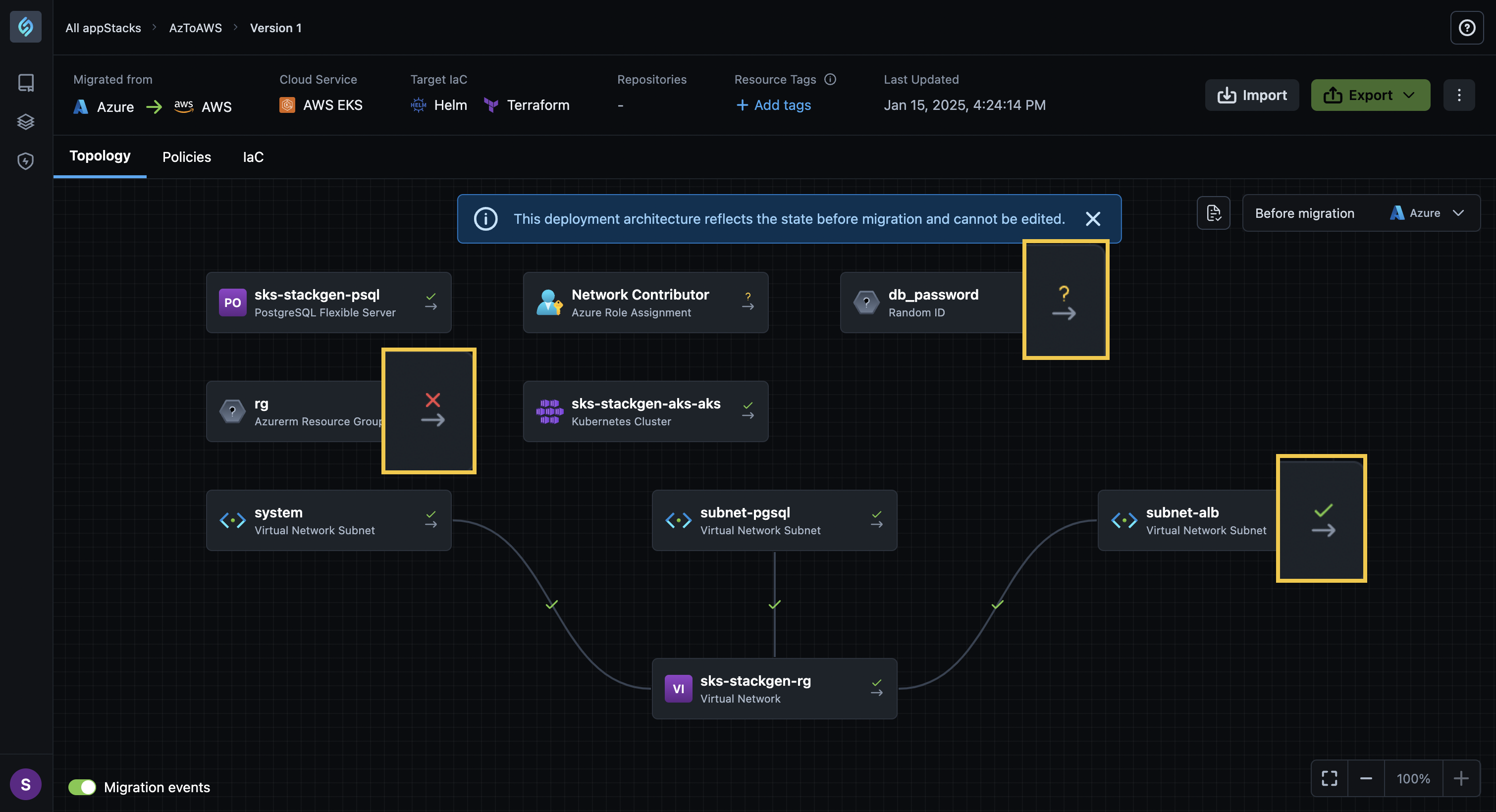Image resolution: width=1496 pixels, height=812 pixels.
Task: Click the info icon in the banner
Action: pos(485,219)
